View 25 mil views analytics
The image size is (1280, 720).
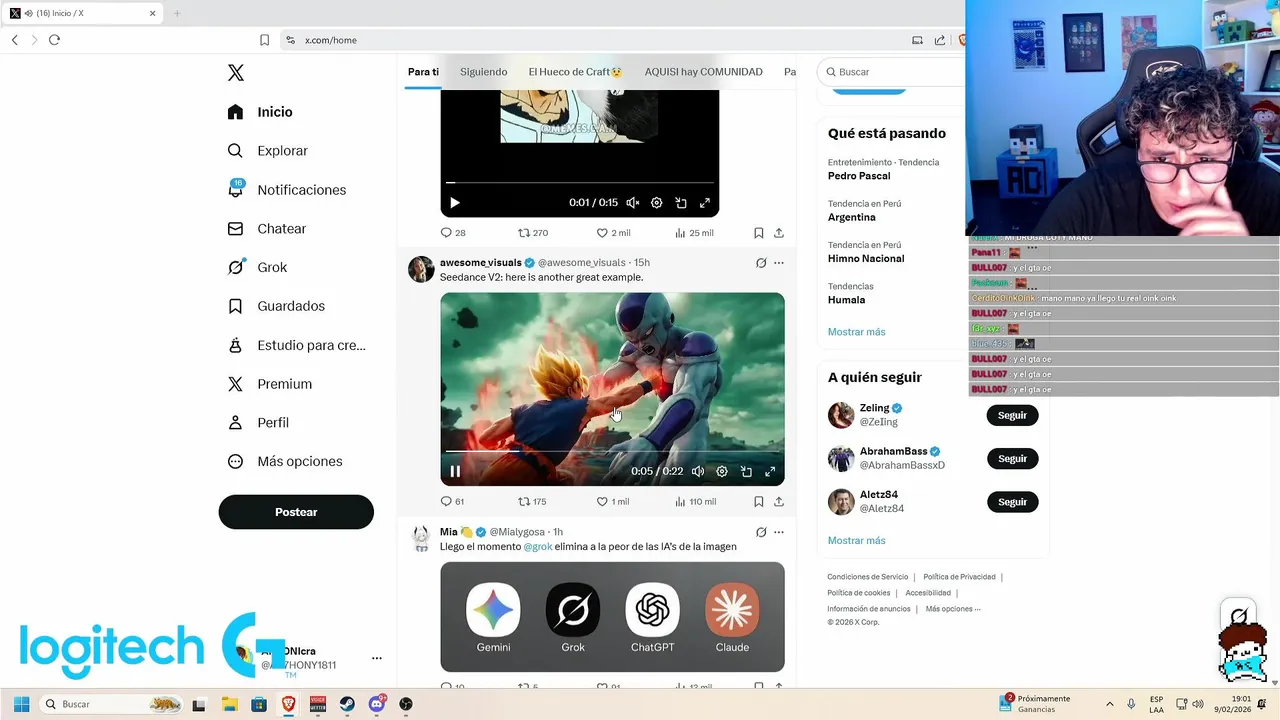694,233
